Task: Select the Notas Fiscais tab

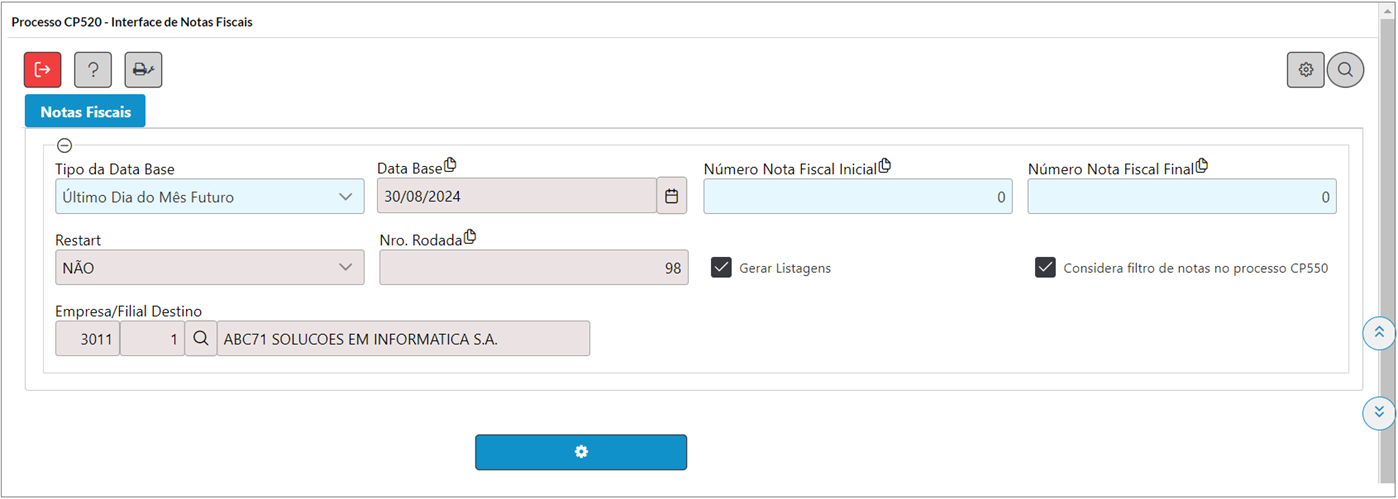Action: click(86, 111)
